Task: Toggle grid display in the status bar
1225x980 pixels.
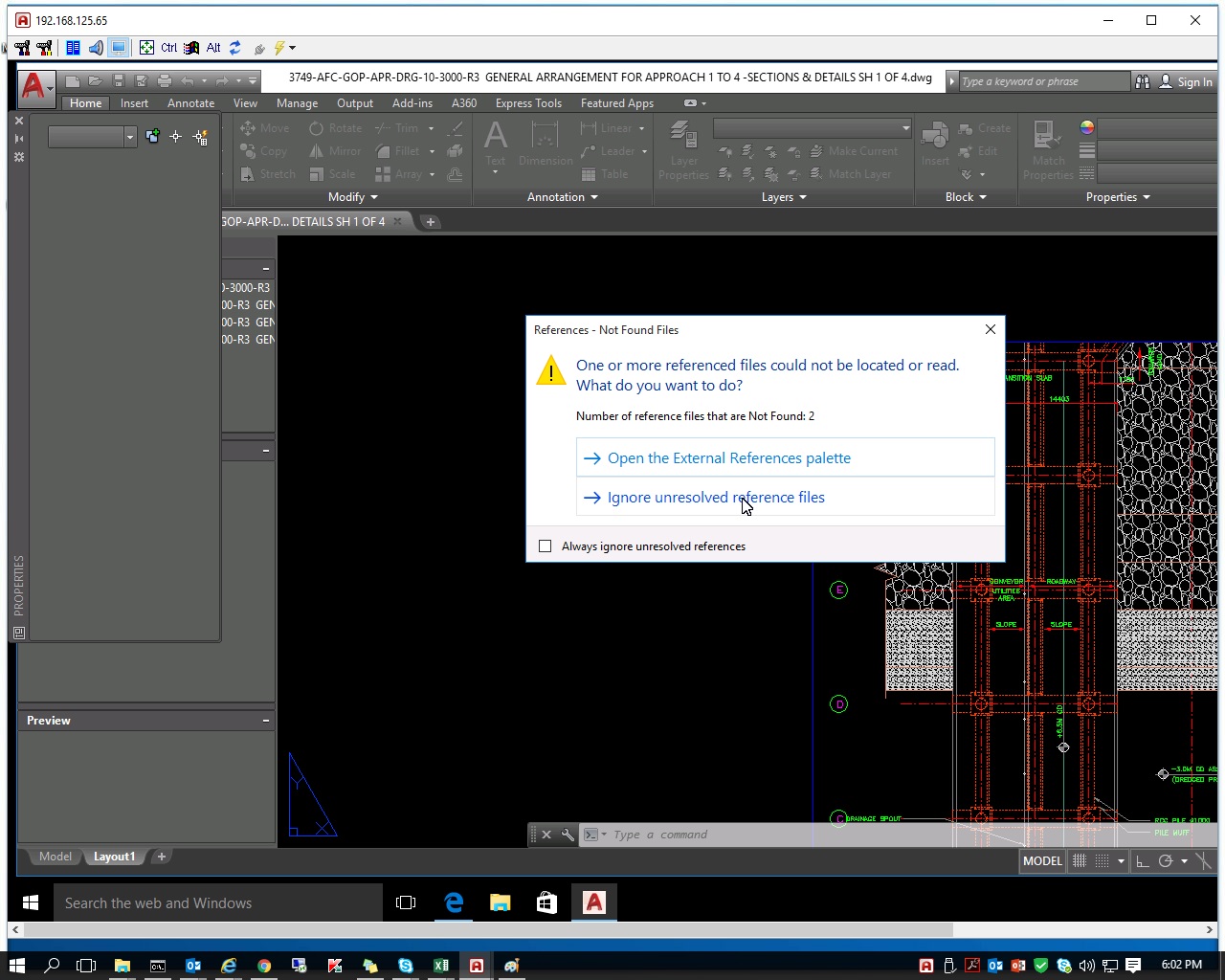Action: pyautogui.click(x=1079, y=860)
